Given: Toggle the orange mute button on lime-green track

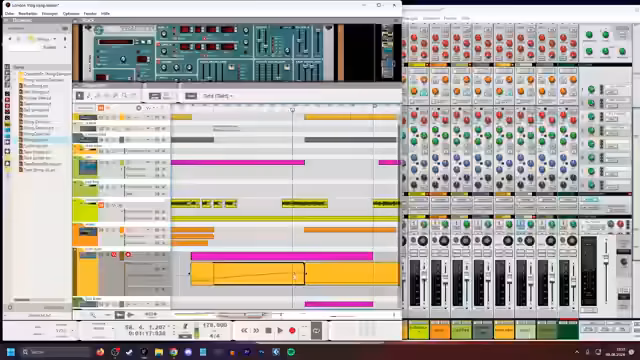Looking at the screenshot, I should coord(101,205).
